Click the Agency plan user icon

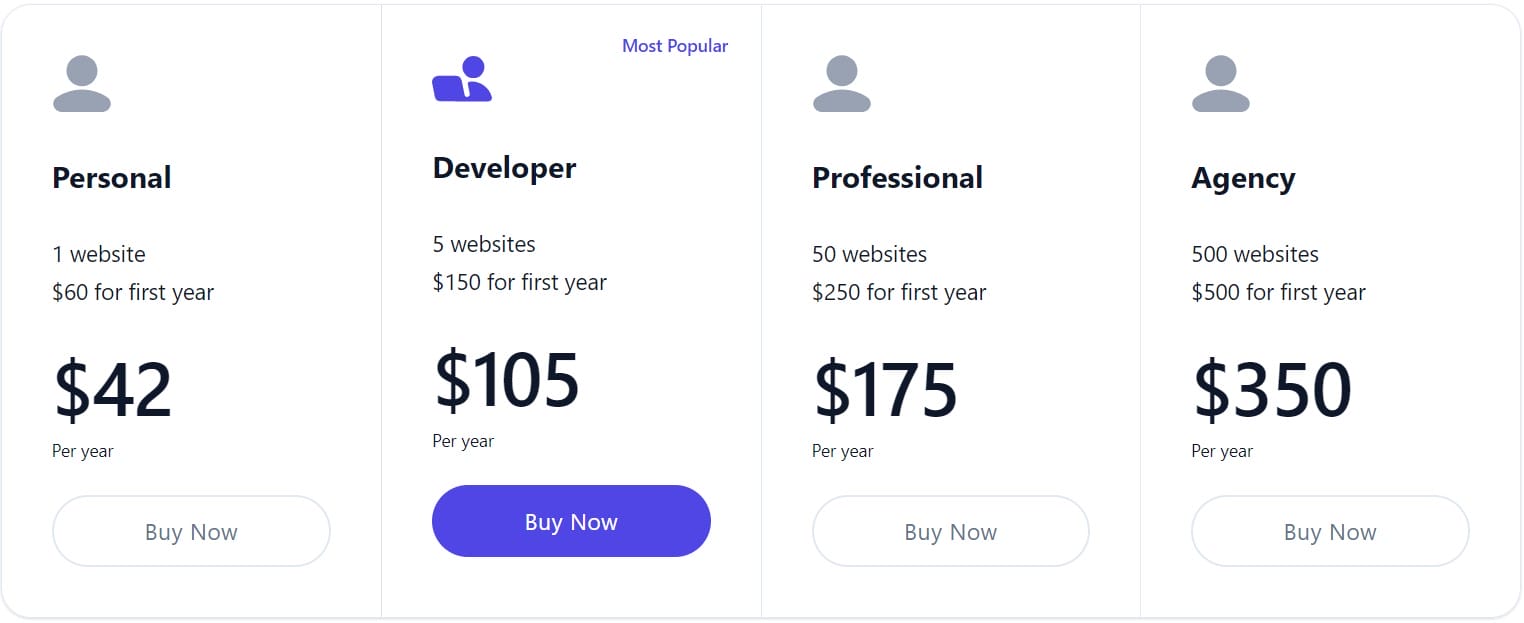coord(1221,84)
